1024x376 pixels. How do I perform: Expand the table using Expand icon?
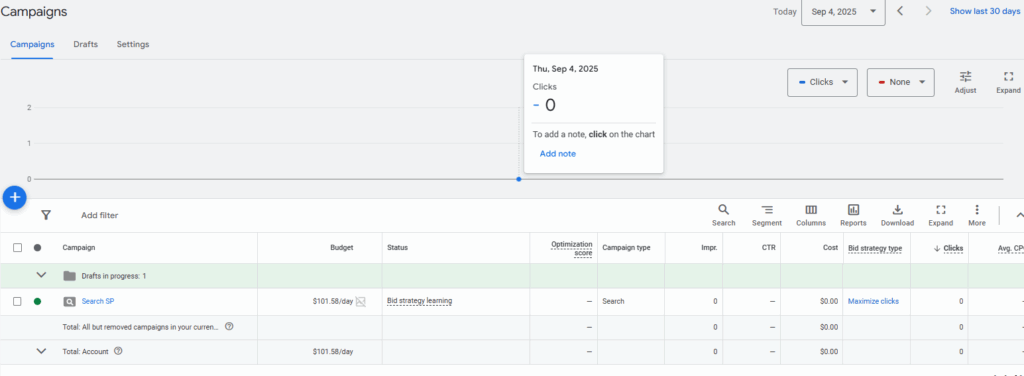(940, 215)
